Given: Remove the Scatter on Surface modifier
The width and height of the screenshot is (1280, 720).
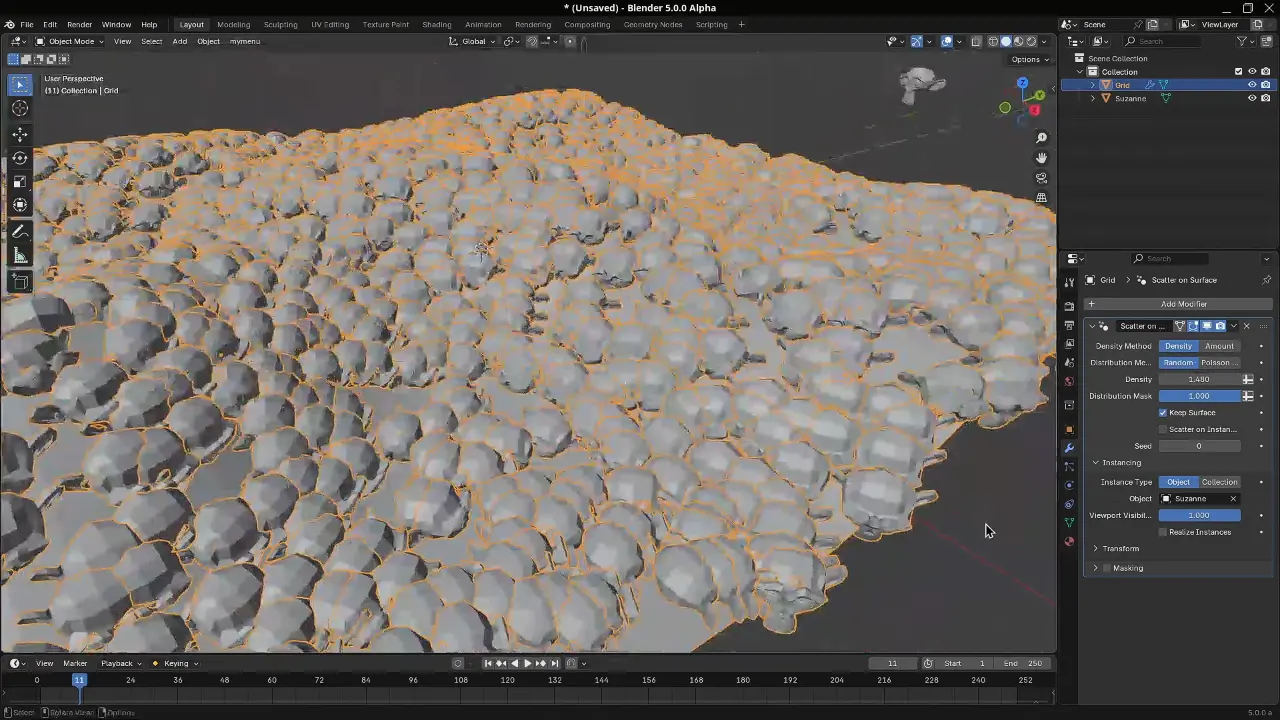Looking at the screenshot, I should (x=1246, y=326).
